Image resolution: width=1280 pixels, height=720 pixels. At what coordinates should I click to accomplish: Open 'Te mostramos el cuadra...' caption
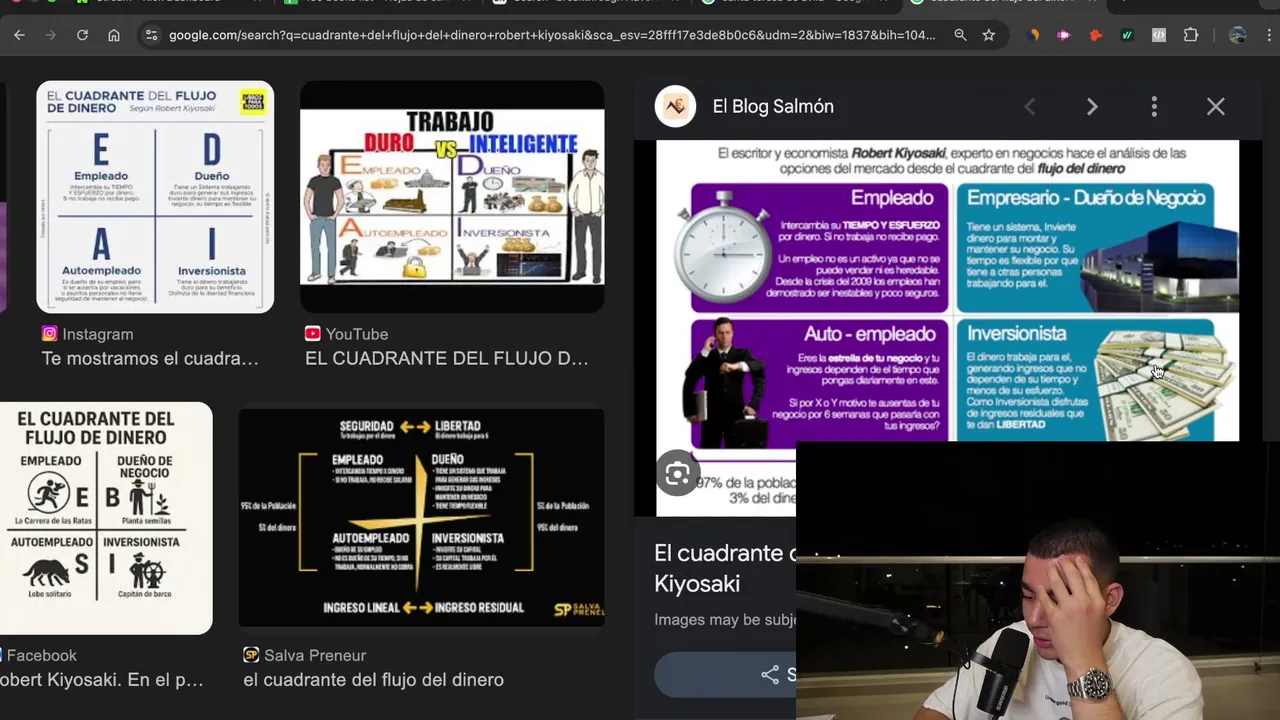pos(150,358)
